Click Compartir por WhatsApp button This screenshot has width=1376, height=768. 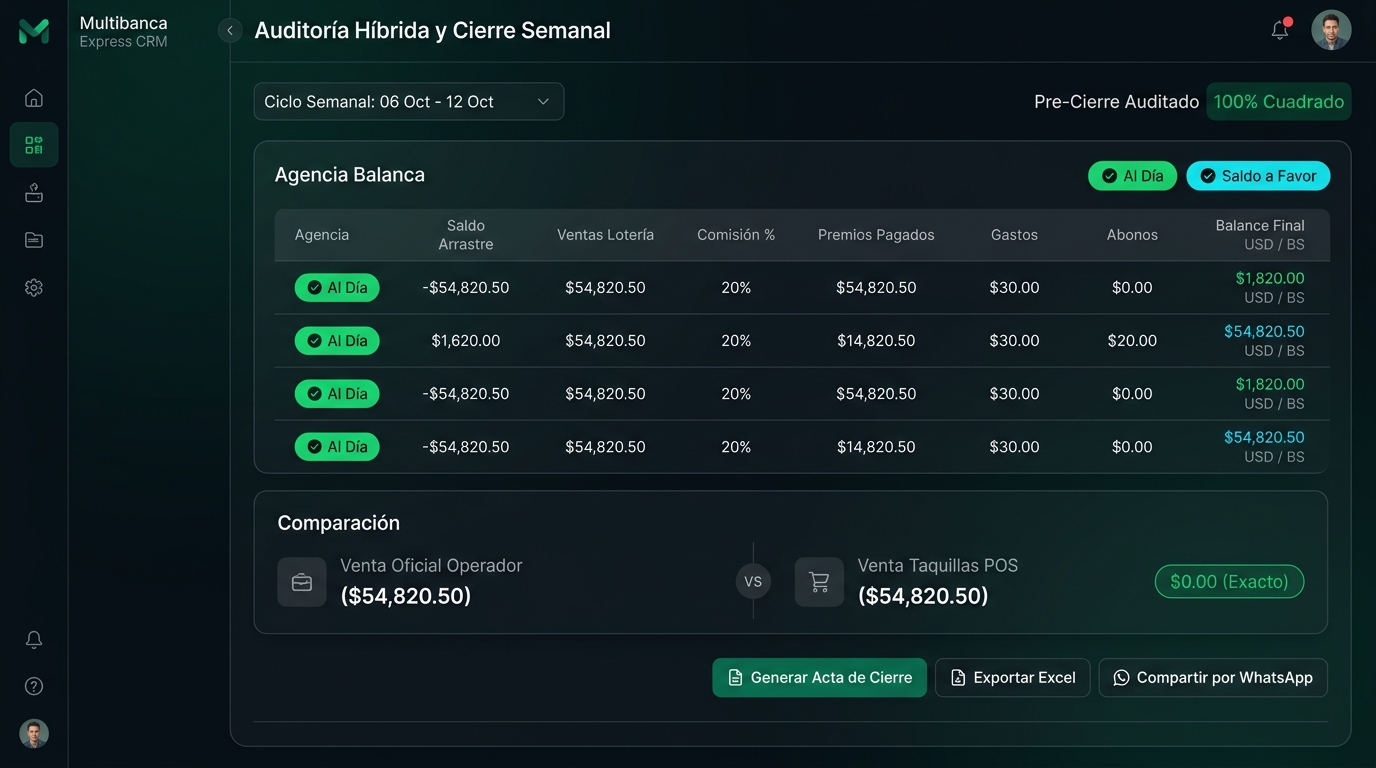tap(1213, 678)
